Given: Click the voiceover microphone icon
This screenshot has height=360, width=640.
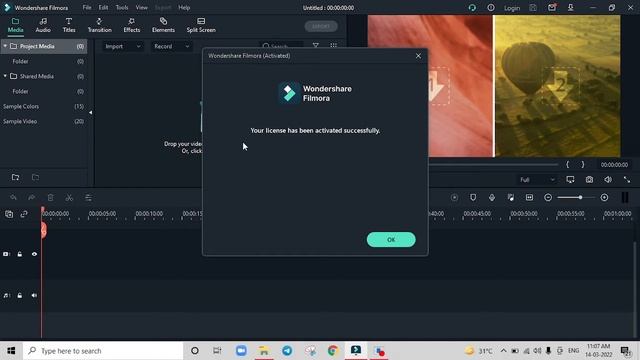Looking at the screenshot, I should click(492, 198).
